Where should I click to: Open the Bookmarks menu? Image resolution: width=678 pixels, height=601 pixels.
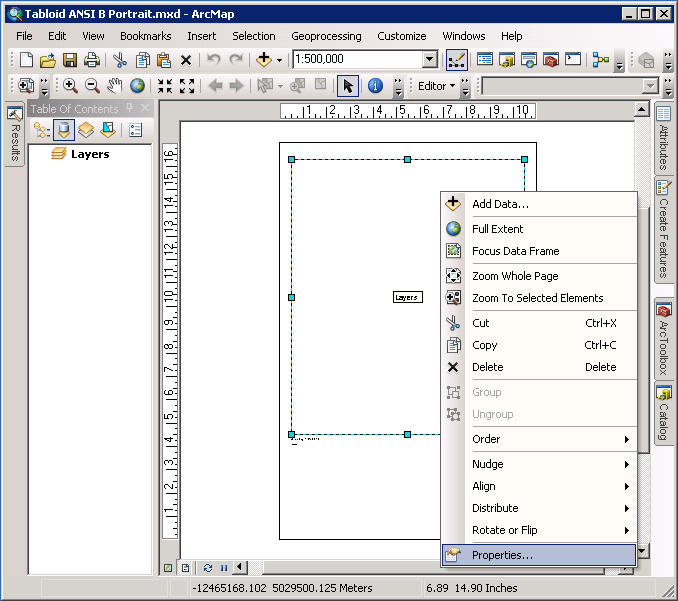pos(145,36)
